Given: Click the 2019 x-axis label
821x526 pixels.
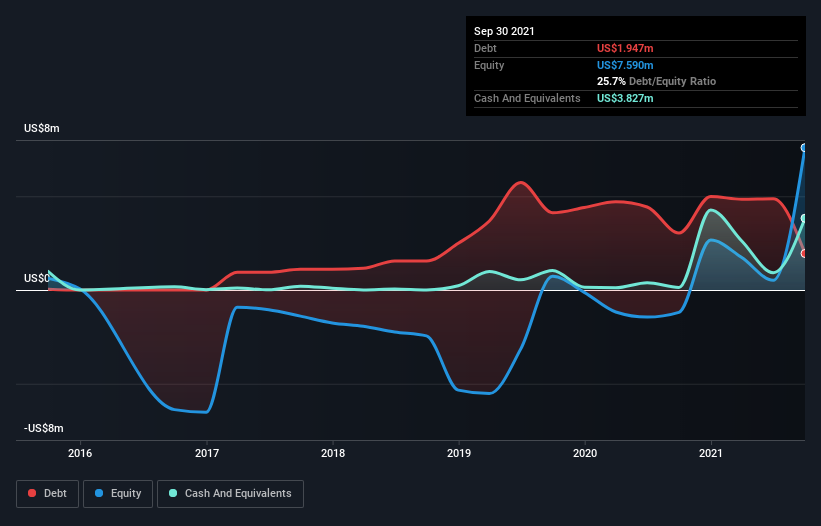Looking at the screenshot, I should tap(459, 453).
